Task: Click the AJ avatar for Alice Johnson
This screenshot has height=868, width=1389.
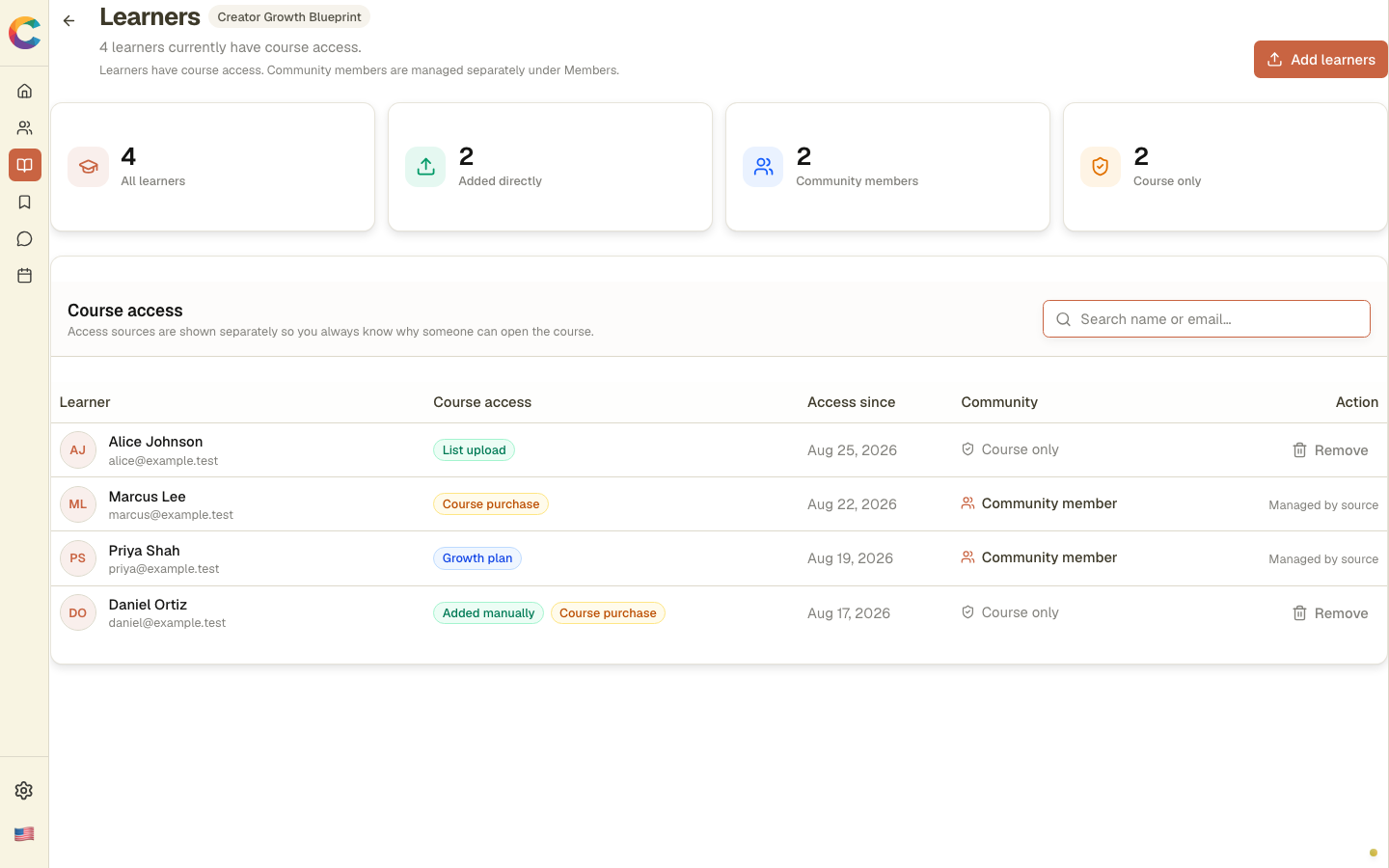Action: [78, 450]
